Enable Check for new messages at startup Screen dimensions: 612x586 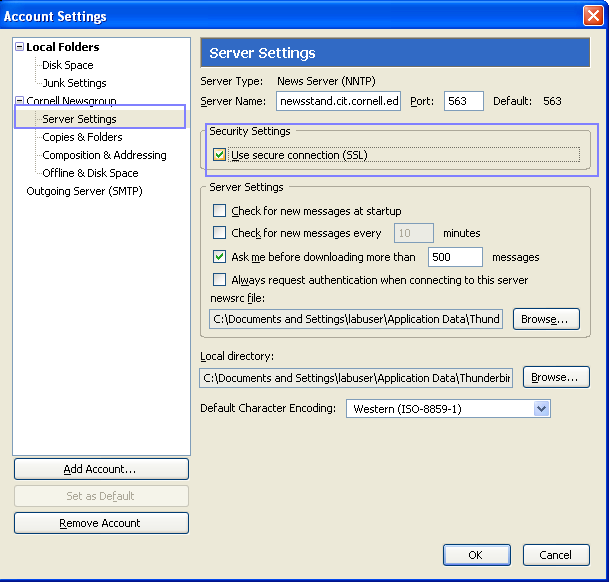click(220, 211)
